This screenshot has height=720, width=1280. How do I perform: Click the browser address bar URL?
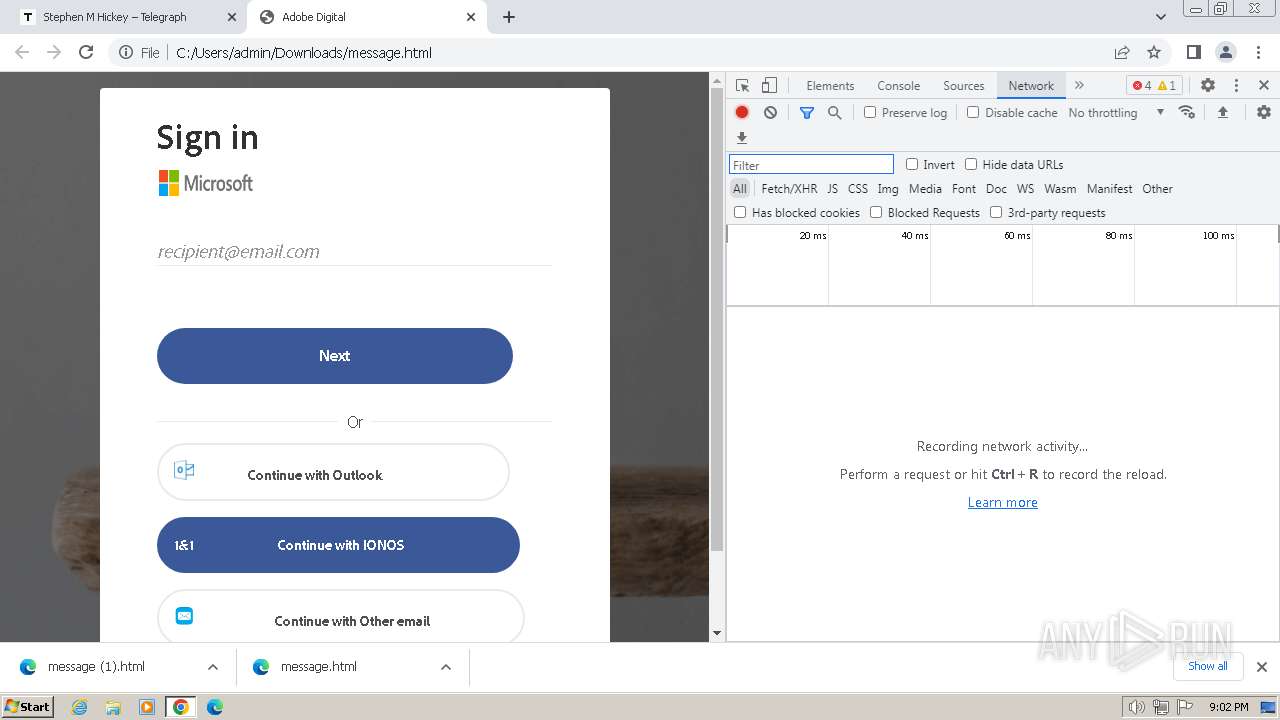point(304,53)
